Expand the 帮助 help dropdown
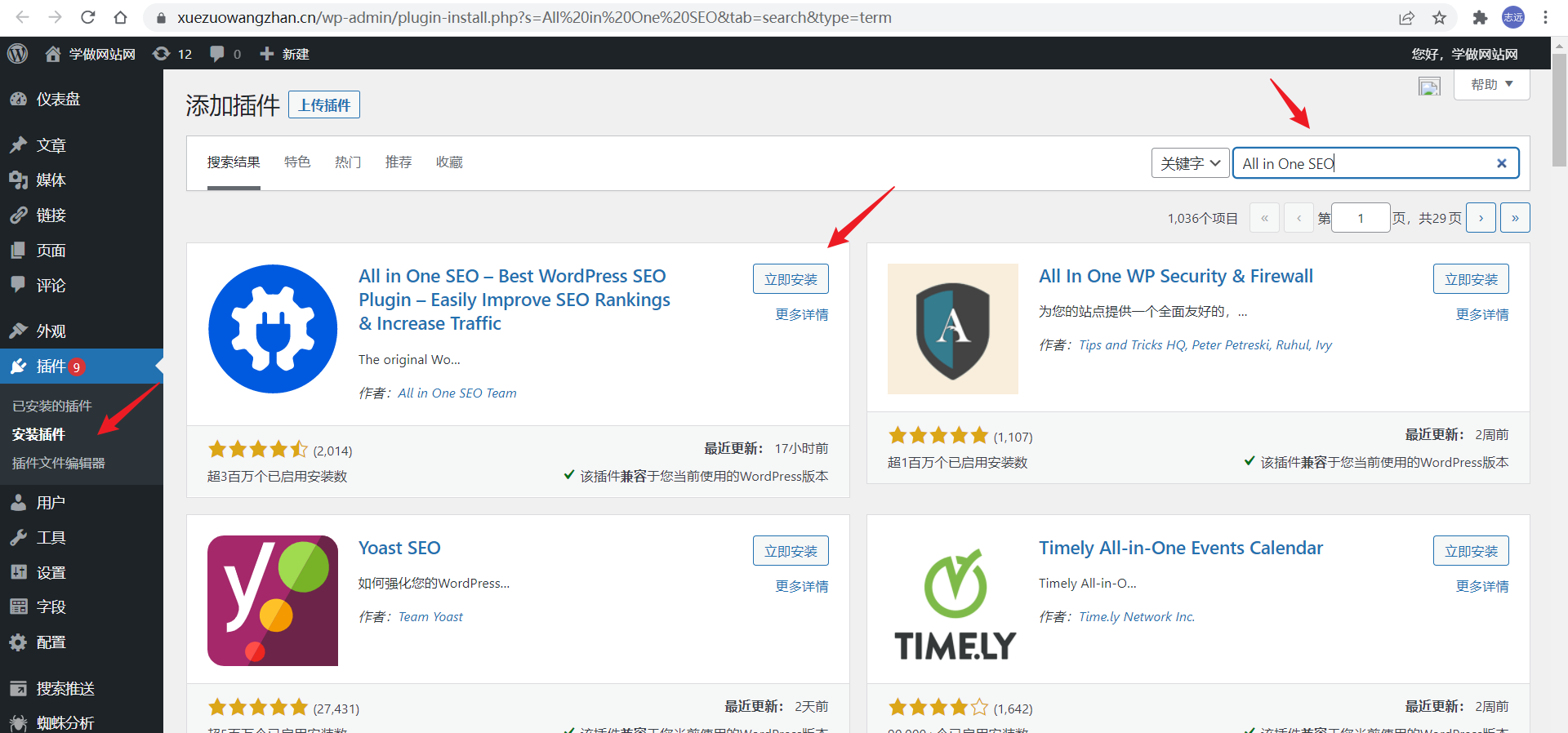The width and height of the screenshot is (1568, 733). [1491, 84]
